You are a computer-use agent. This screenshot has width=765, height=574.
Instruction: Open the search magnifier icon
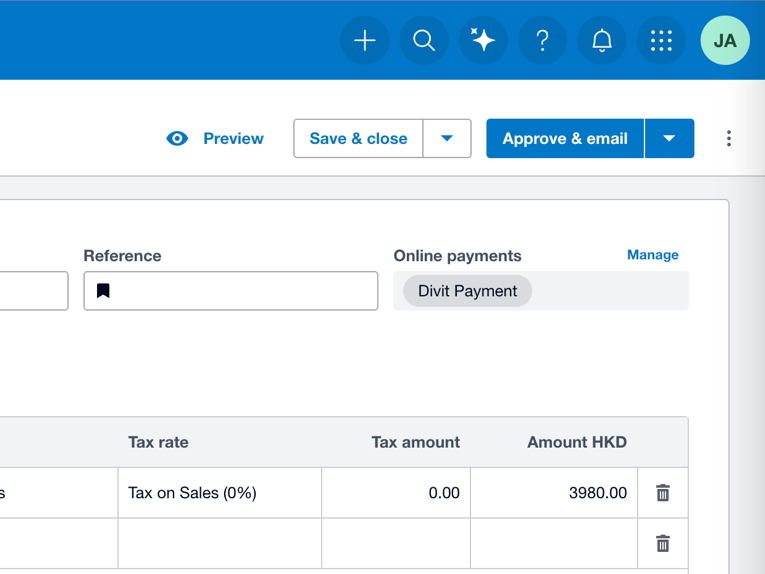(424, 40)
